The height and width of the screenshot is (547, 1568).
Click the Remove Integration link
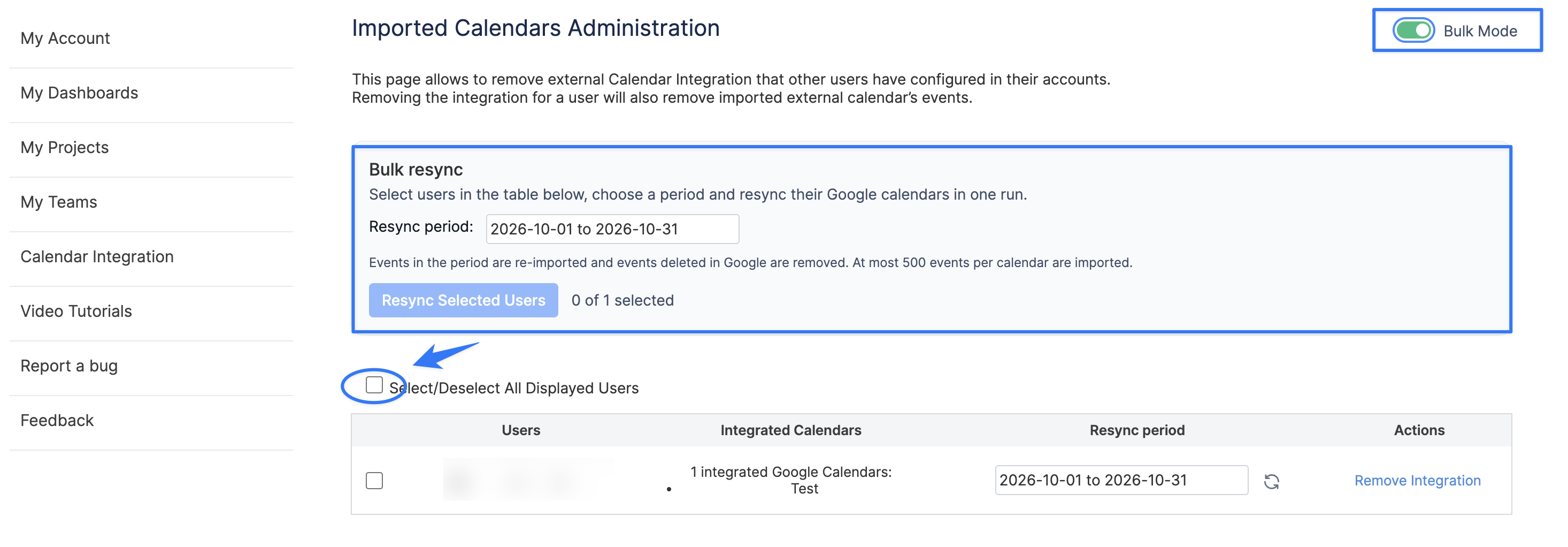[x=1417, y=481]
